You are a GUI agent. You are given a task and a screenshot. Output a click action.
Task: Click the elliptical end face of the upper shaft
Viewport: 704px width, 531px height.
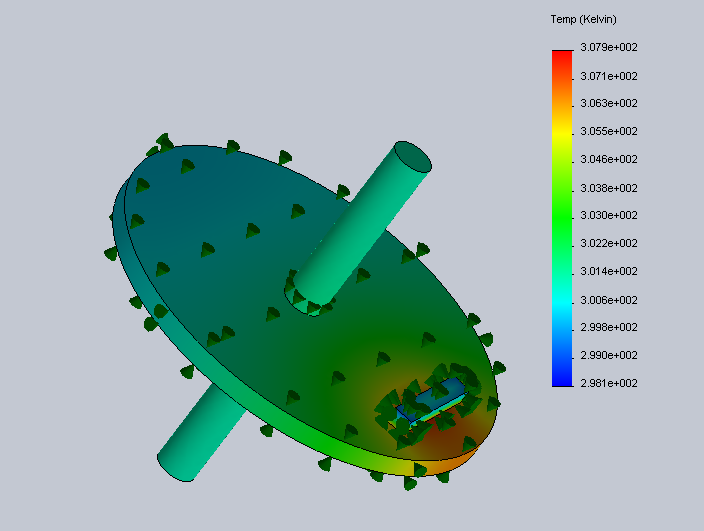point(413,157)
